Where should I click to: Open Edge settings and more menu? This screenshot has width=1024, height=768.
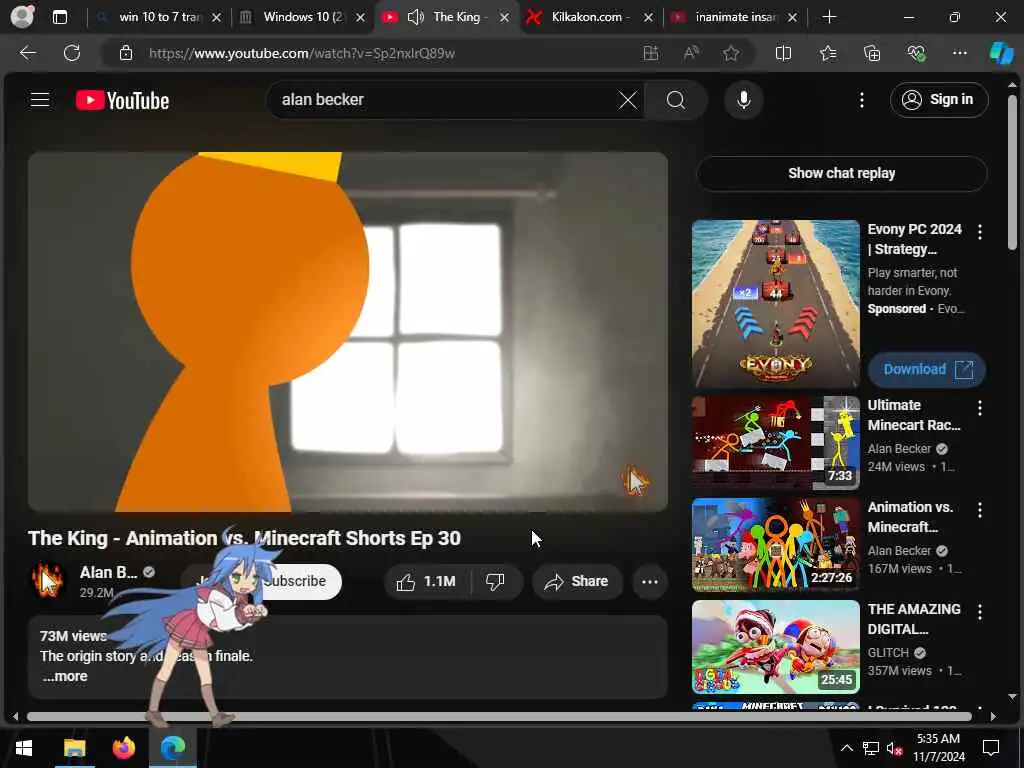[x=959, y=53]
